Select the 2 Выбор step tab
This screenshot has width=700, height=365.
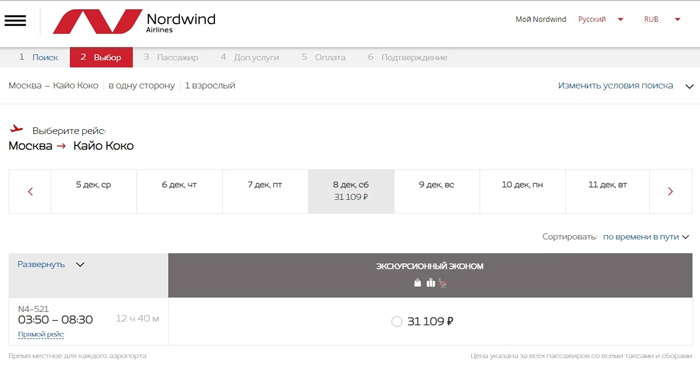[101, 57]
